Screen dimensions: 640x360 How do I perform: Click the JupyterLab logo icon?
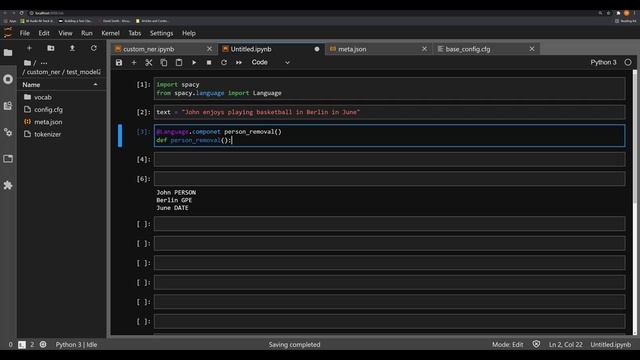click(8, 33)
